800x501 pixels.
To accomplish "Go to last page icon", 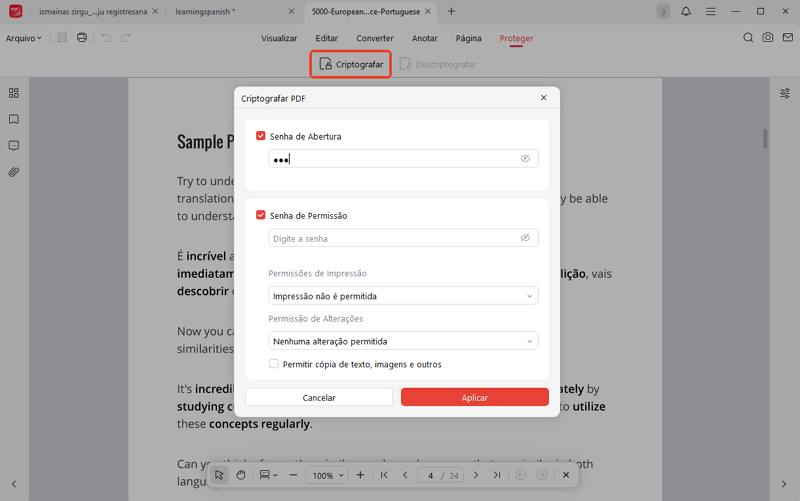I will coord(497,475).
